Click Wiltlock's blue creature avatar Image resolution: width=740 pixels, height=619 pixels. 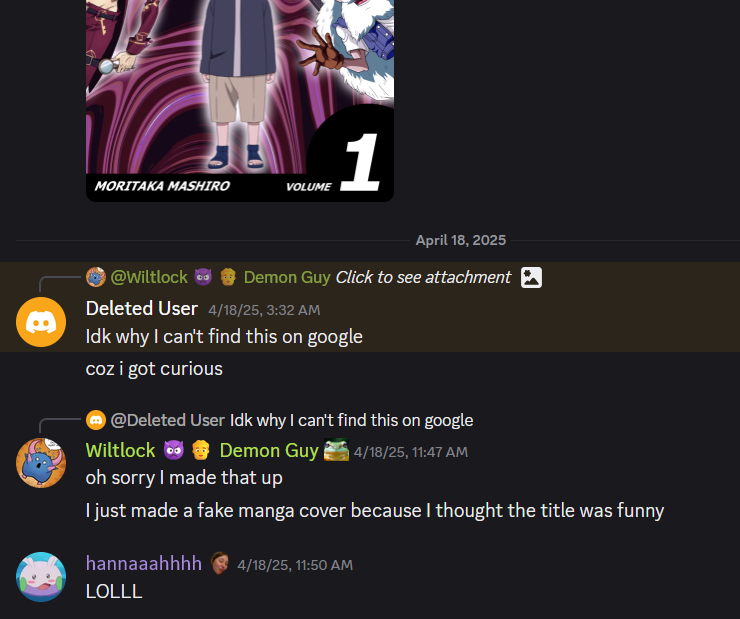[x=41, y=463]
